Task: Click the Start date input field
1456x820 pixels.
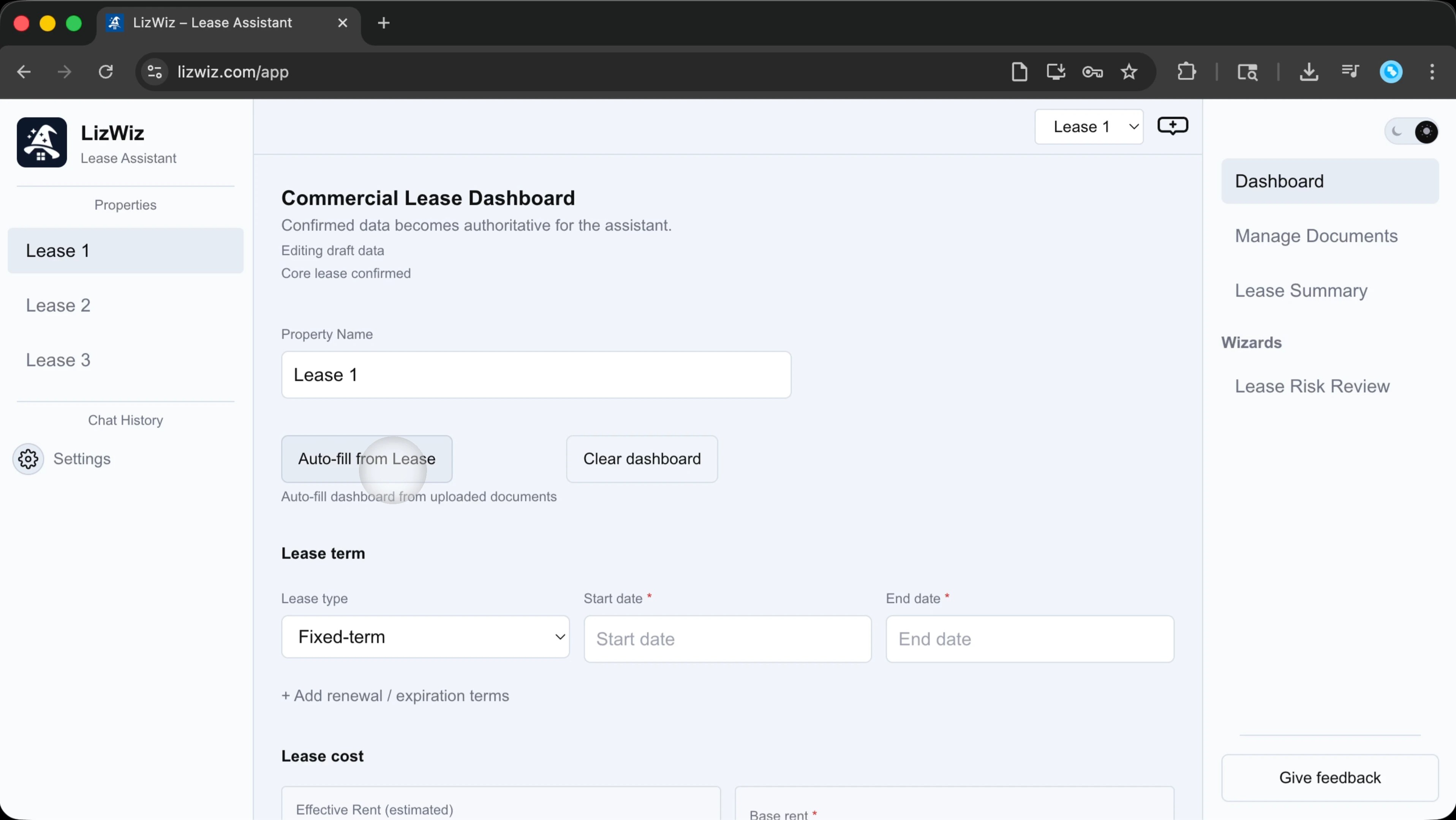Action: [727, 639]
